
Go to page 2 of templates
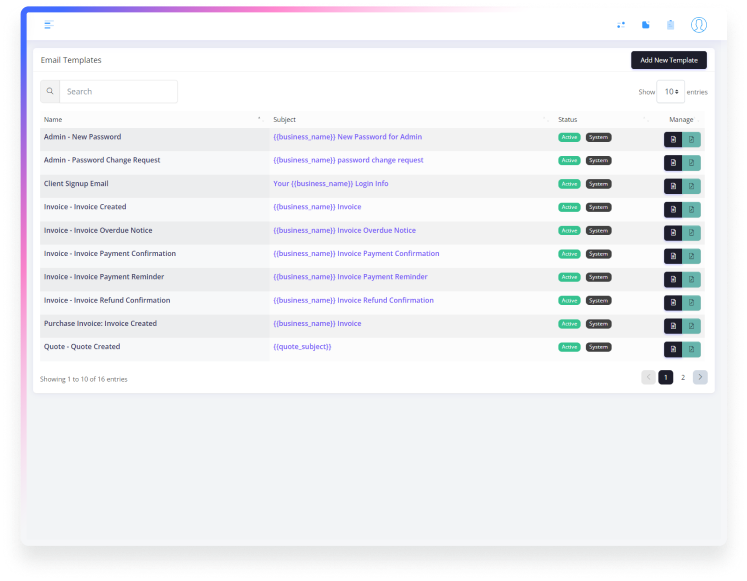[683, 378]
